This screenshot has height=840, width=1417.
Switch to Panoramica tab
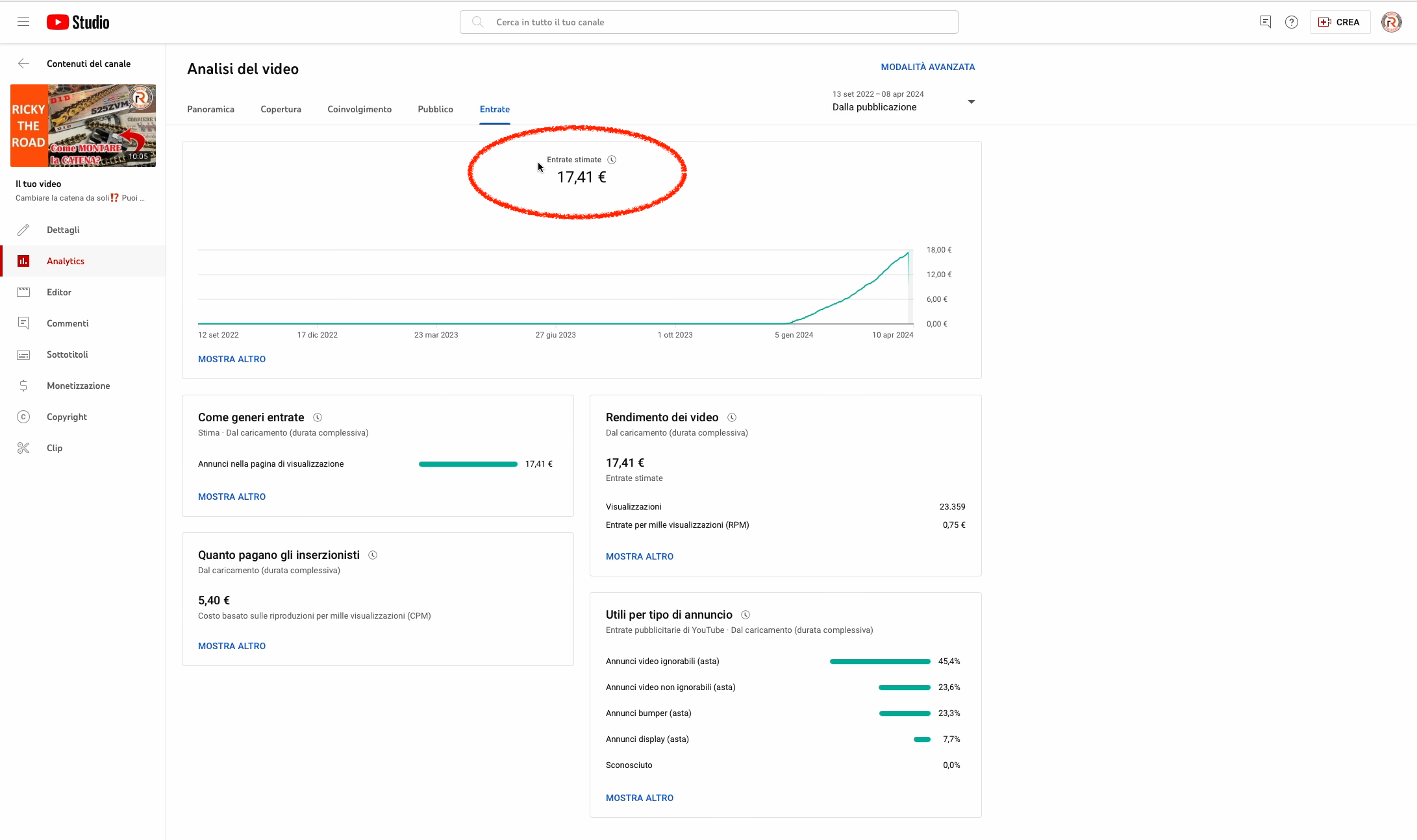click(210, 109)
